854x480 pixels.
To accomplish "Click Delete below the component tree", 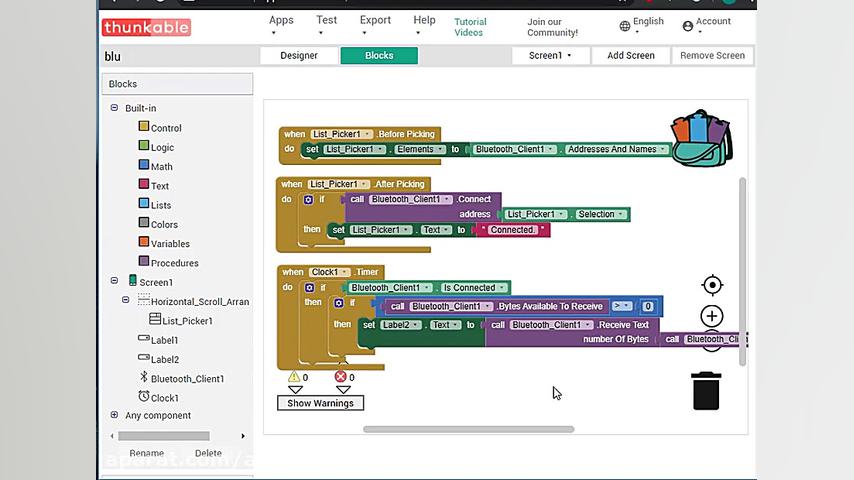I will coord(208,453).
